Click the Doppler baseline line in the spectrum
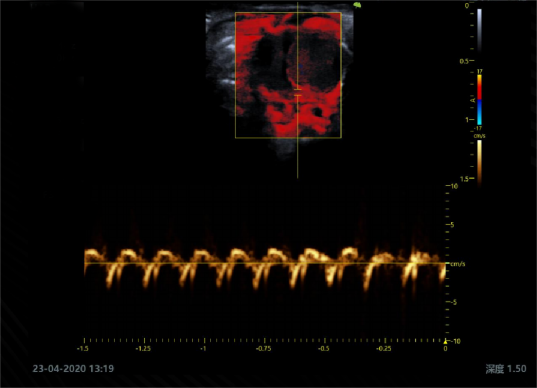Image resolution: width=537 pixels, height=388 pixels. click(x=265, y=263)
